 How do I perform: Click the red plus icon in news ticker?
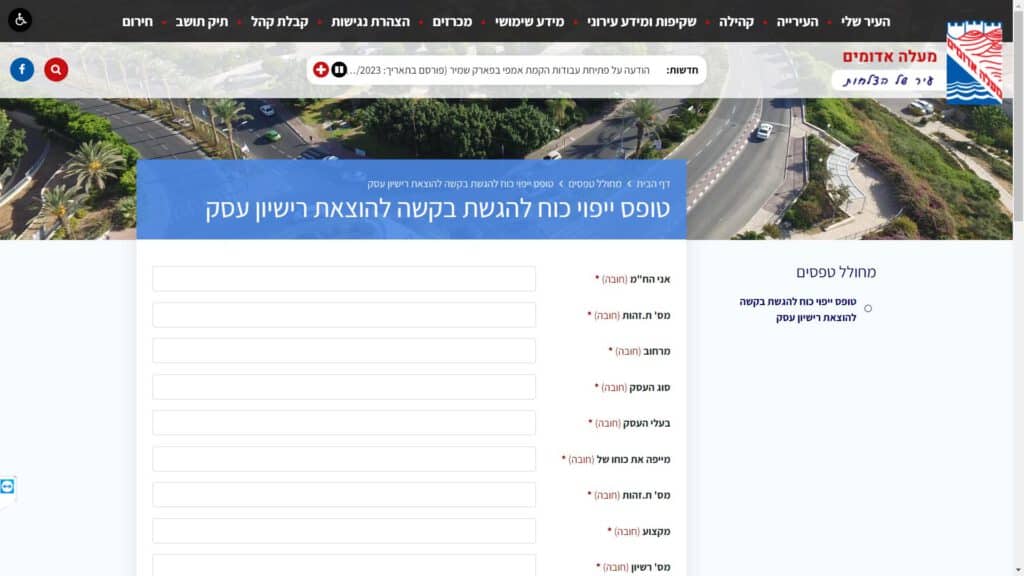coord(321,69)
